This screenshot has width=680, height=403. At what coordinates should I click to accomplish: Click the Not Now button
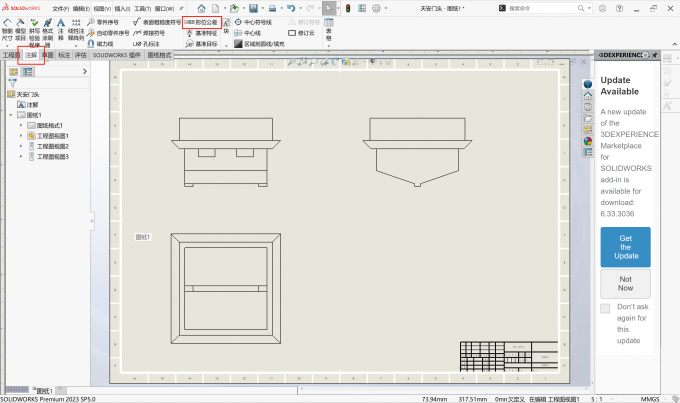625,284
